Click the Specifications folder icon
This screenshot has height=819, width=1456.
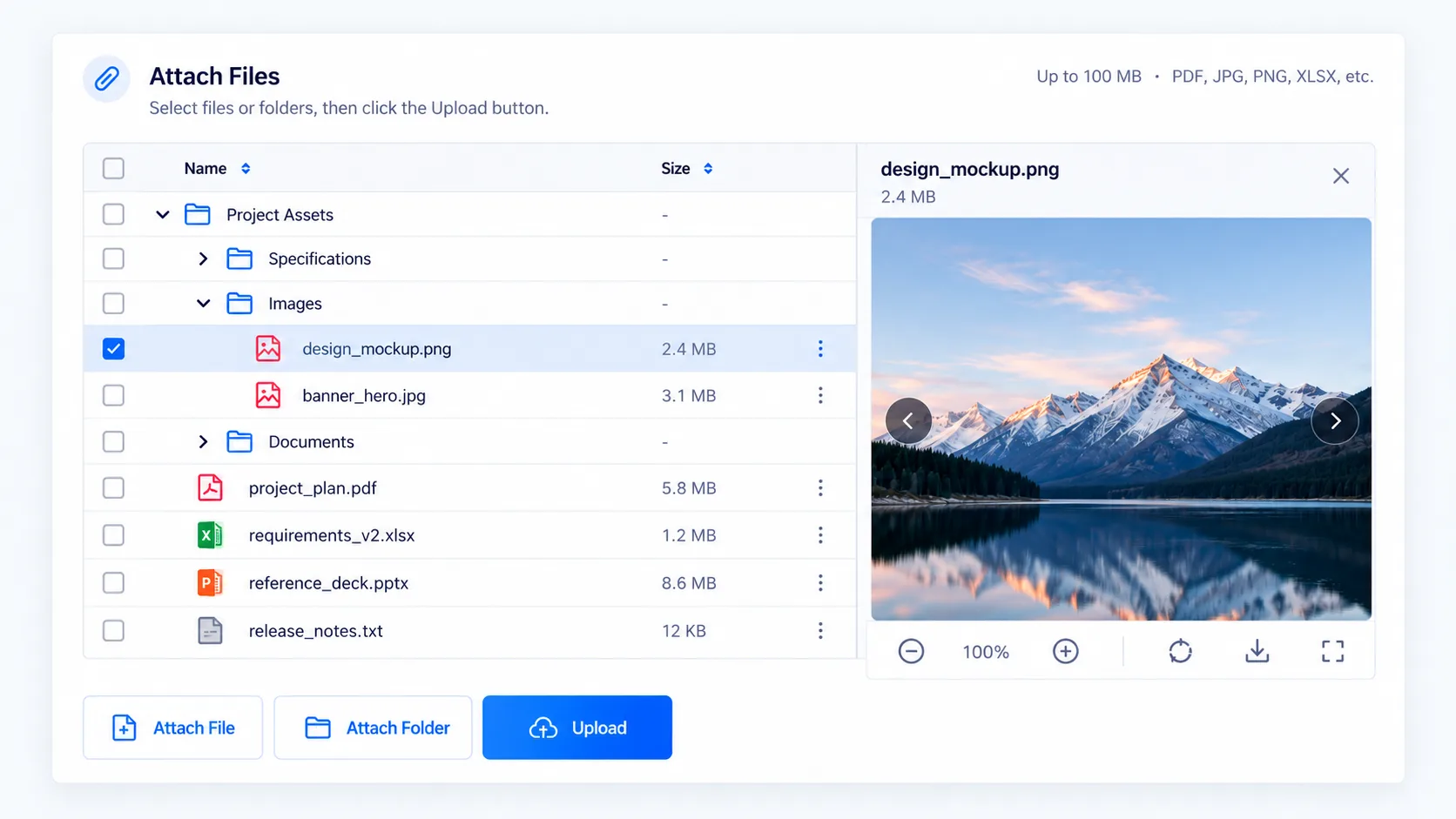[x=239, y=258]
